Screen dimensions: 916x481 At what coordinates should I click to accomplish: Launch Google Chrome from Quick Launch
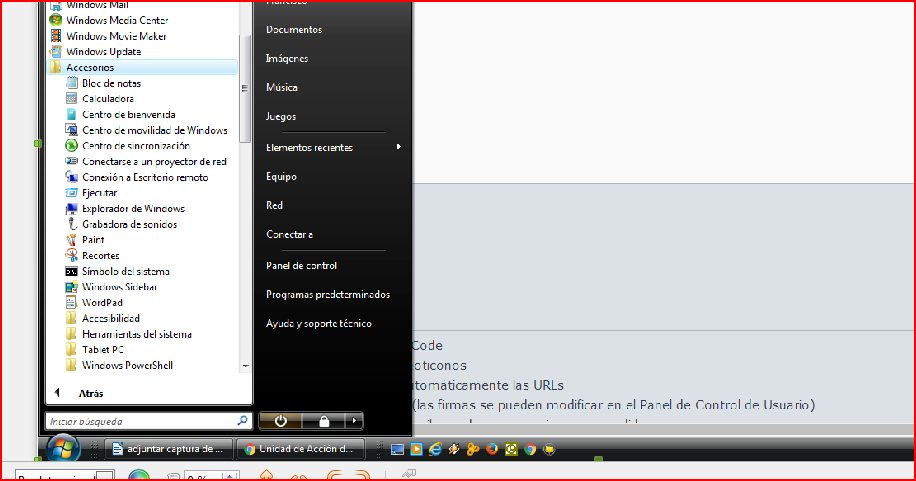point(530,449)
